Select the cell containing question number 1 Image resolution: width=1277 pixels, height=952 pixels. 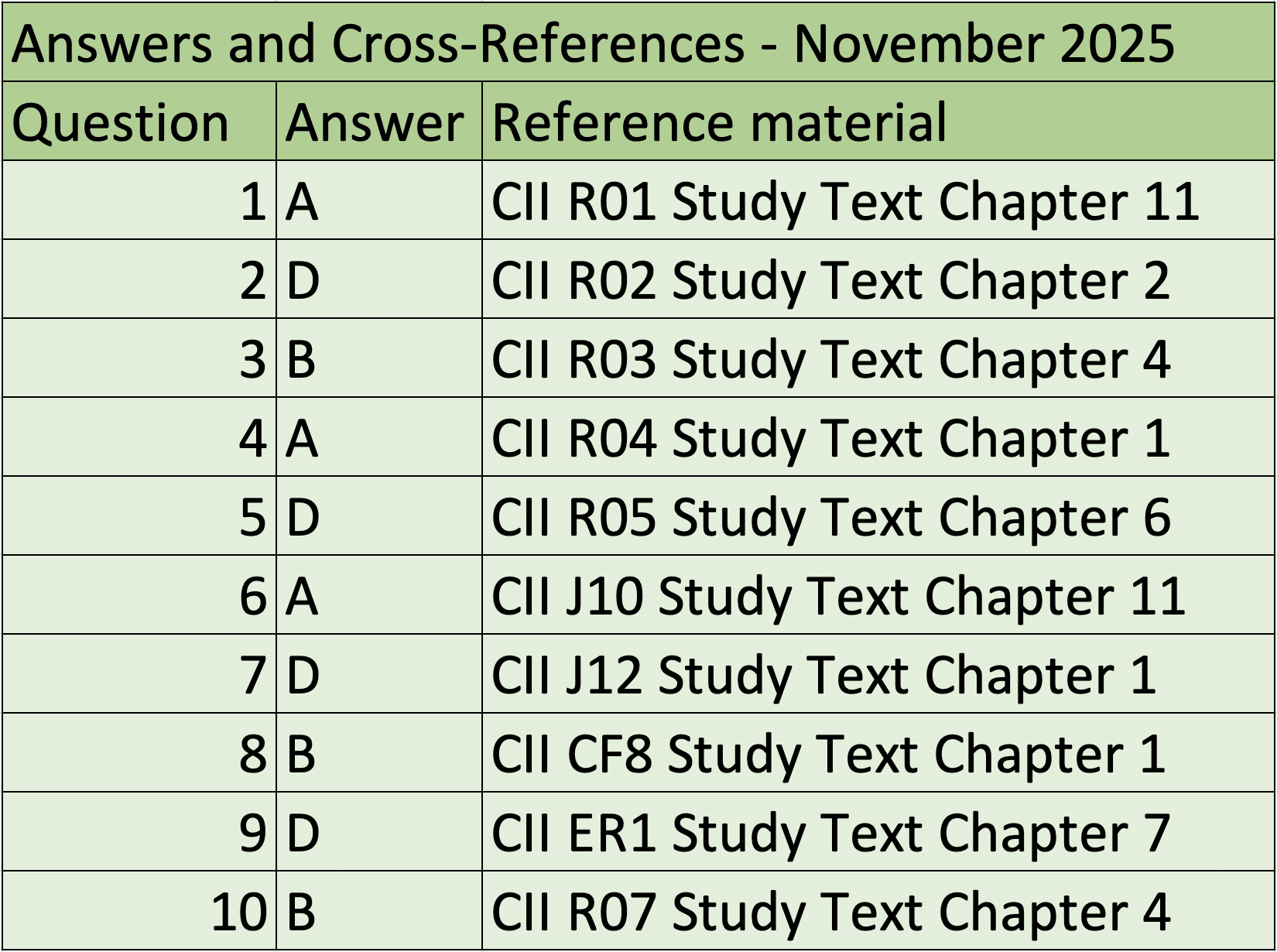coord(139,201)
